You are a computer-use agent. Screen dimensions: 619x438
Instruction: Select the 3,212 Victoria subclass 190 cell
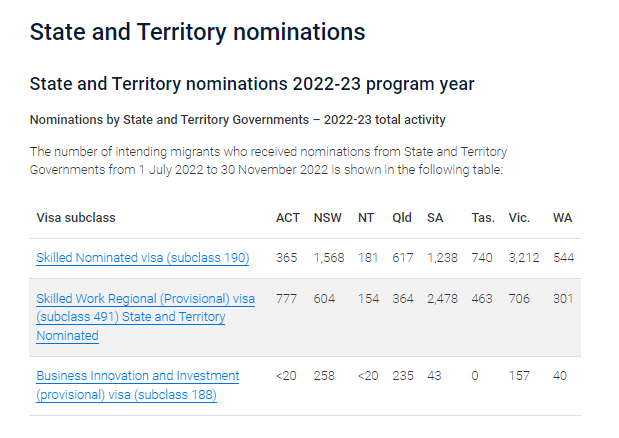point(523,258)
